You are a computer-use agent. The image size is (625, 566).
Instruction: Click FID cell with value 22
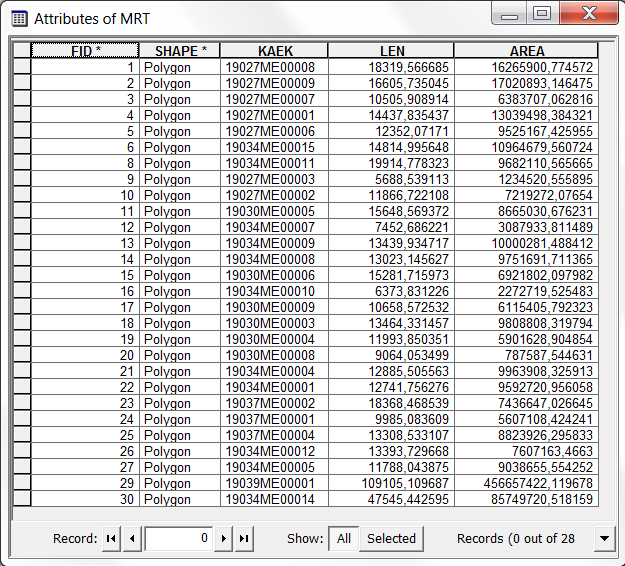point(85,387)
